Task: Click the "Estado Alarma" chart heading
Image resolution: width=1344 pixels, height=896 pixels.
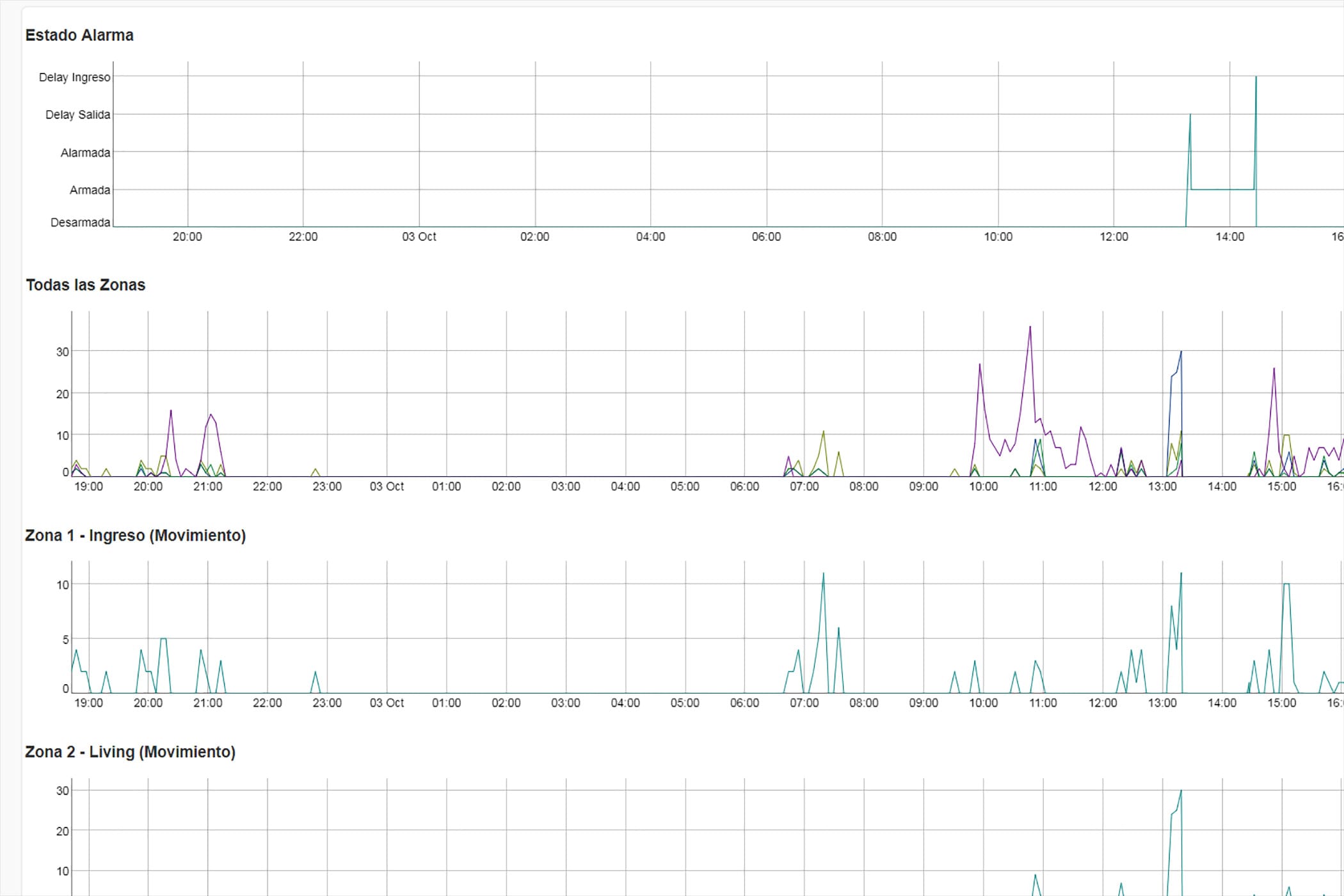Action: coord(79,35)
